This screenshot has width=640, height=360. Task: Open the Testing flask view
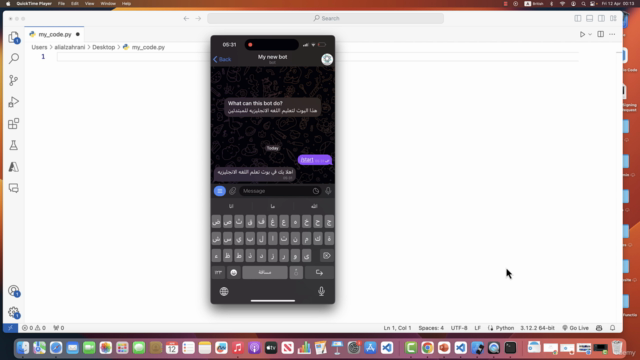[13, 145]
